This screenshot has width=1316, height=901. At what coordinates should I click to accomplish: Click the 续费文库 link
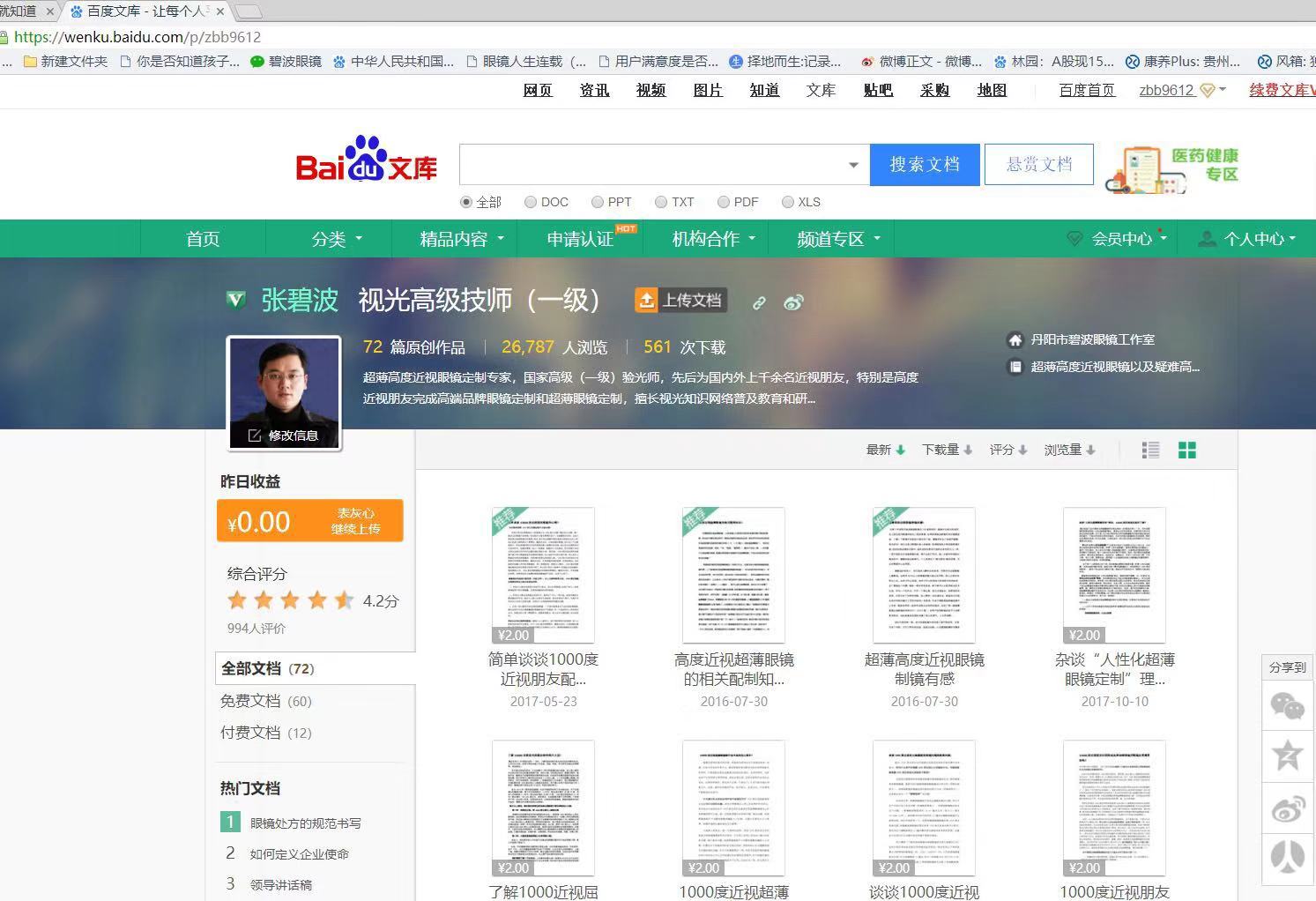pyautogui.click(x=1283, y=90)
